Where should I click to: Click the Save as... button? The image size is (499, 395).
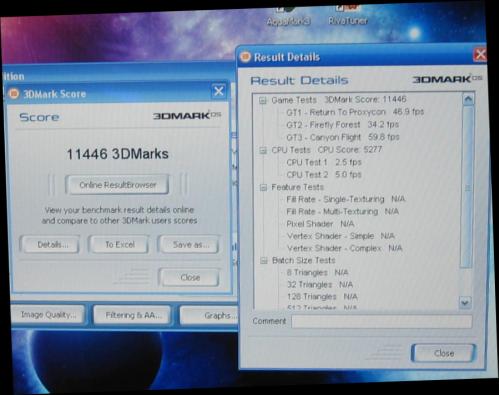[189, 245]
